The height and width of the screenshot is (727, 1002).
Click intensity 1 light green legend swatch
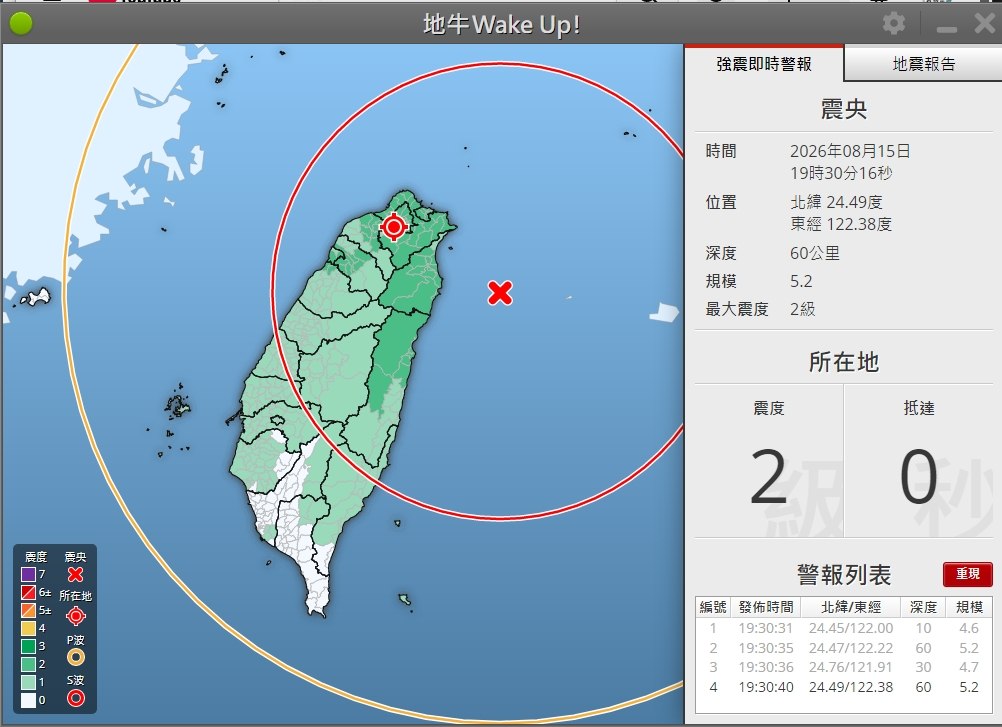click(28, 682)
